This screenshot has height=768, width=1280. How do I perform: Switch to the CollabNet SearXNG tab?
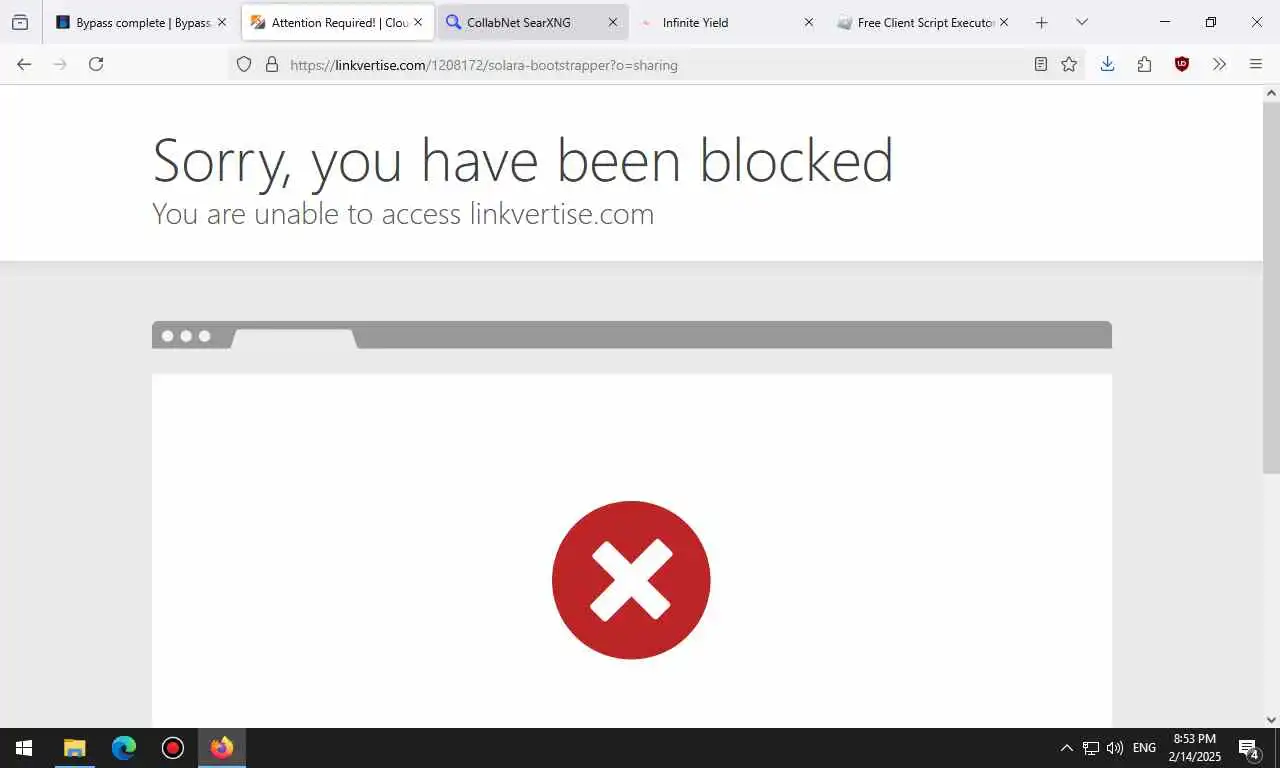pyautogui.click(x=532, y=22)
